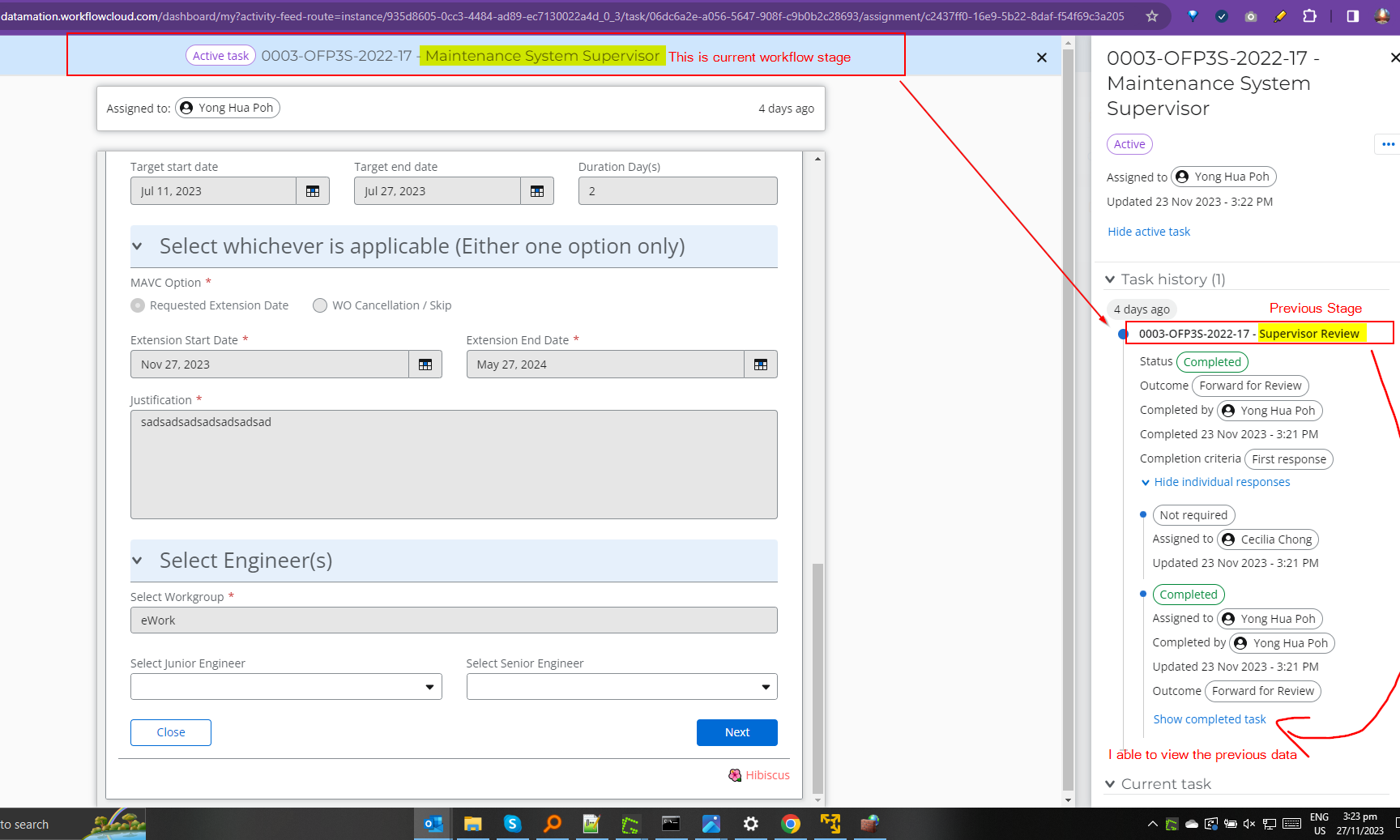Bookmark this page with the star icon
Screen dimensions: 1400x840
tap(1152, 16)
